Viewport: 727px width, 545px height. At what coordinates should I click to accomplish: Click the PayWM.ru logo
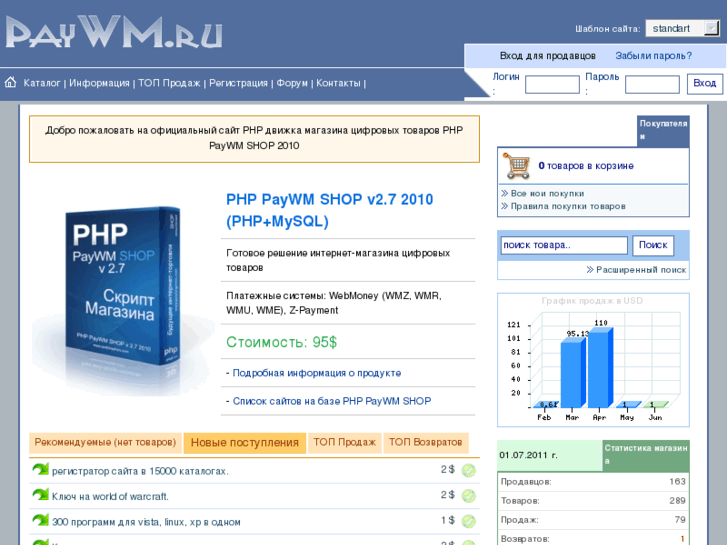pyautogui.click(x=114, y=32)
